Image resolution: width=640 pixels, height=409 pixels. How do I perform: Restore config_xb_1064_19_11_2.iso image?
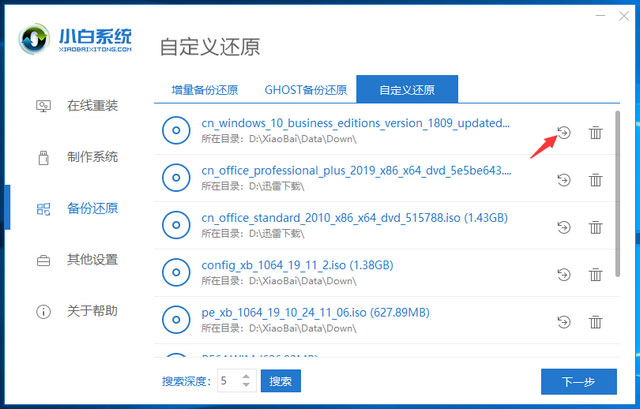[x=563, y=274]
